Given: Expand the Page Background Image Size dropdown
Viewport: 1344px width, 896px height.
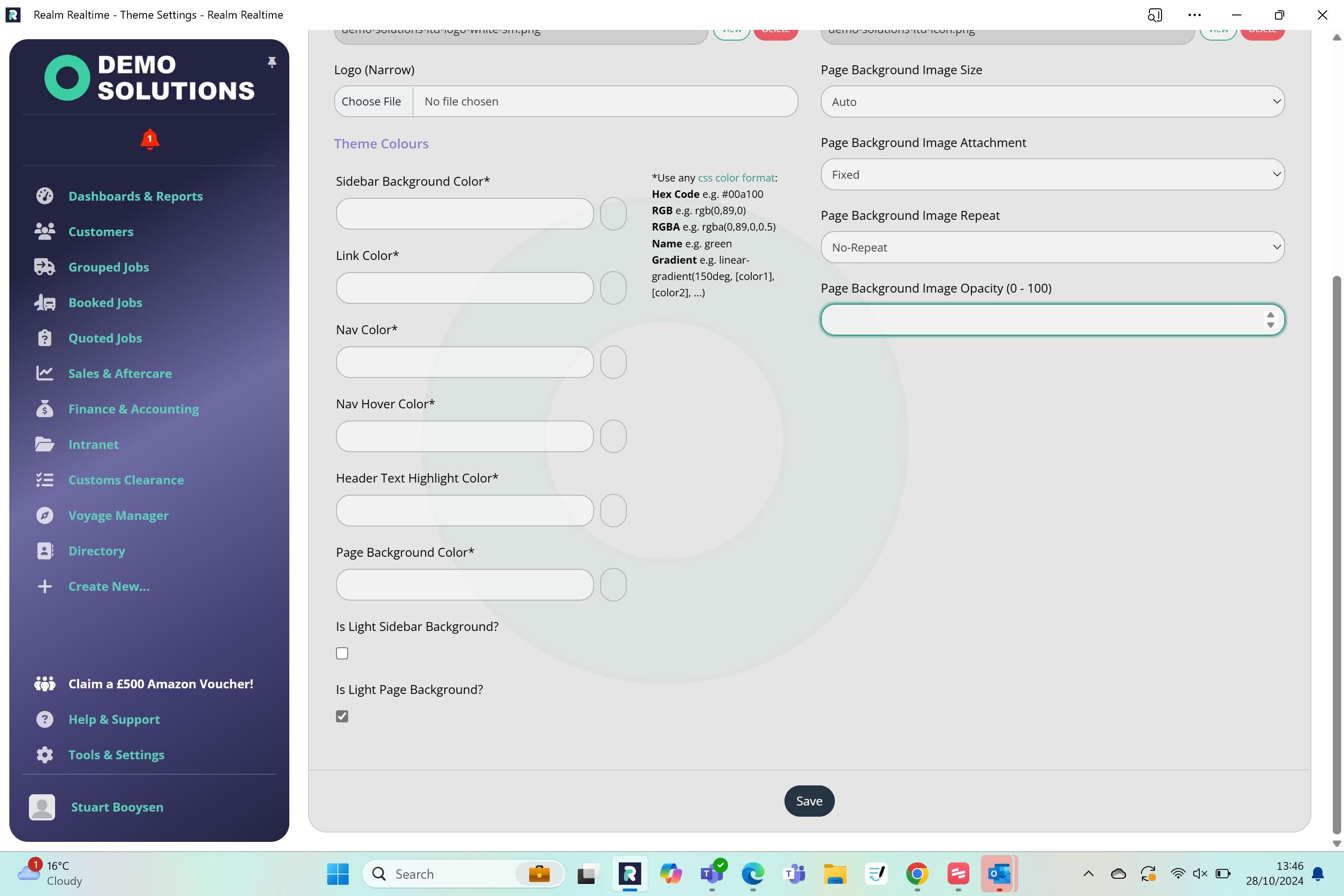Looking at the screenshot, I should pos(1052,102).
